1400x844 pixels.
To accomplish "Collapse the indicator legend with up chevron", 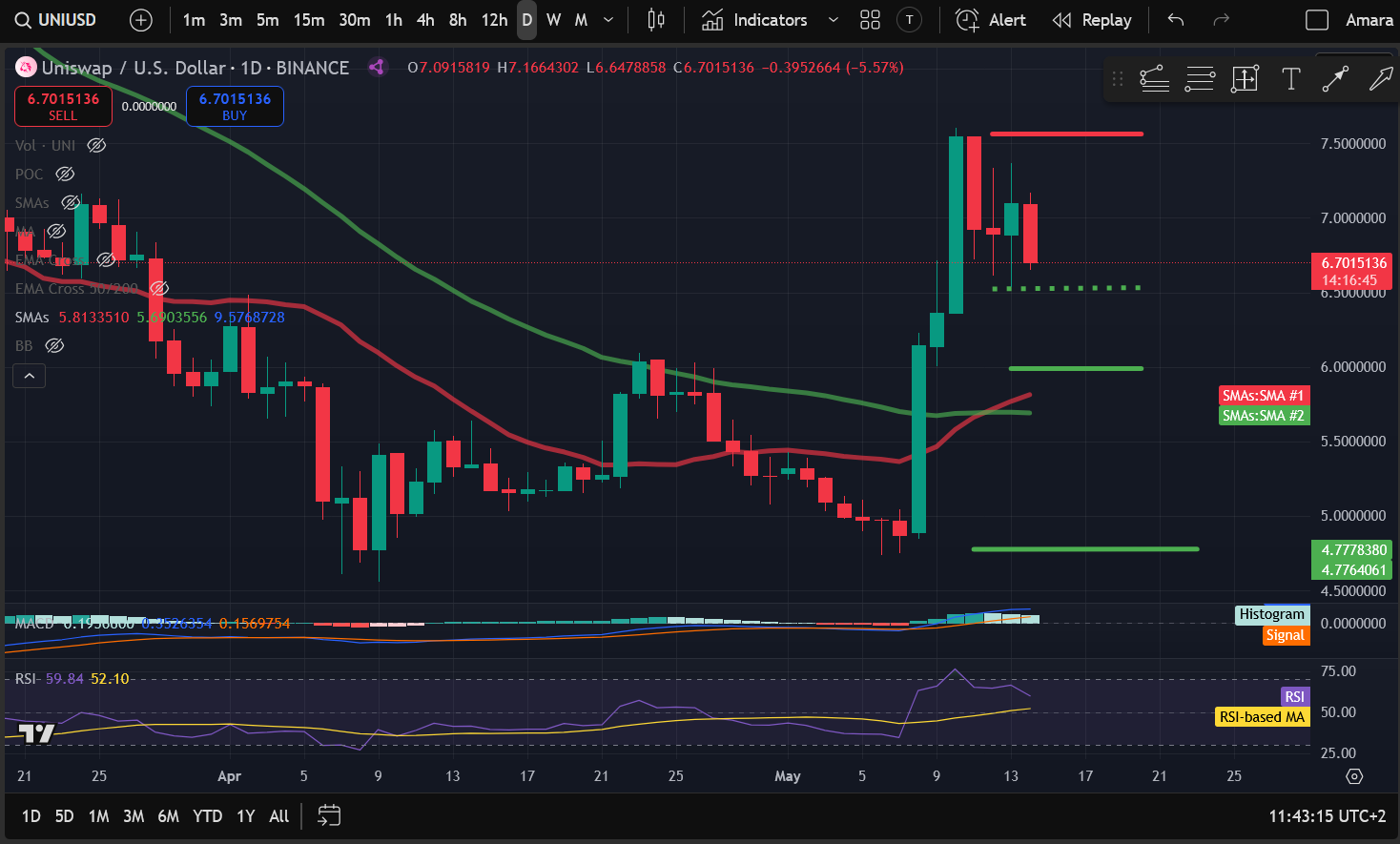I will pyautogui.click(x=29, y=376).
